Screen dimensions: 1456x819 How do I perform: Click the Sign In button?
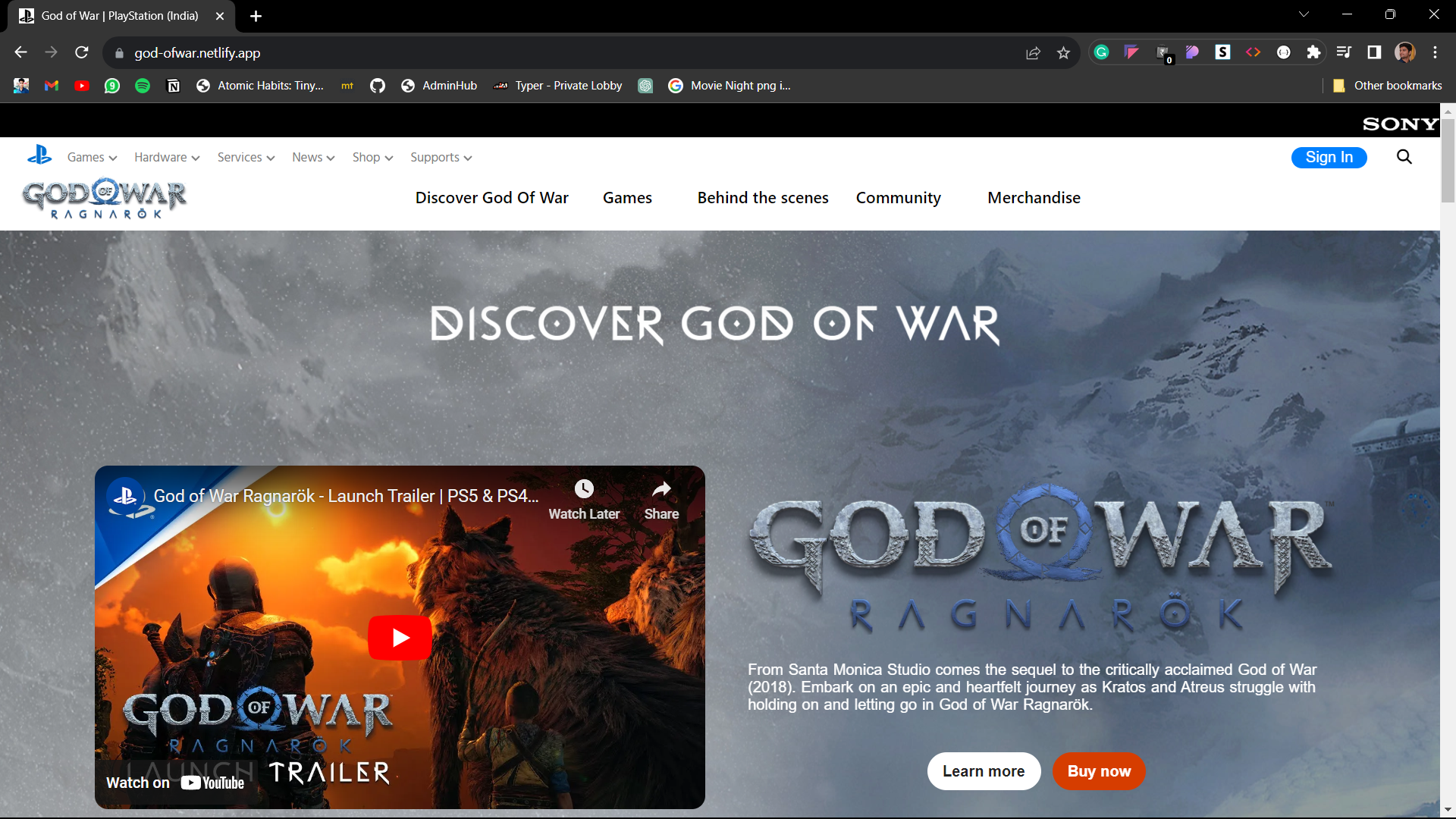pos(1329,157)
